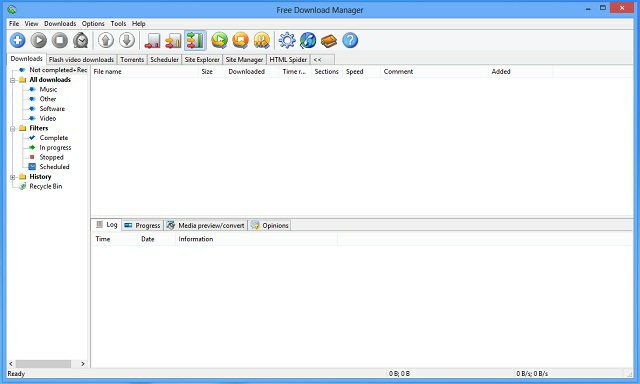Open settings via the gear icon
This screenshot has width=640, height=384.
click(x=287, y=40)
